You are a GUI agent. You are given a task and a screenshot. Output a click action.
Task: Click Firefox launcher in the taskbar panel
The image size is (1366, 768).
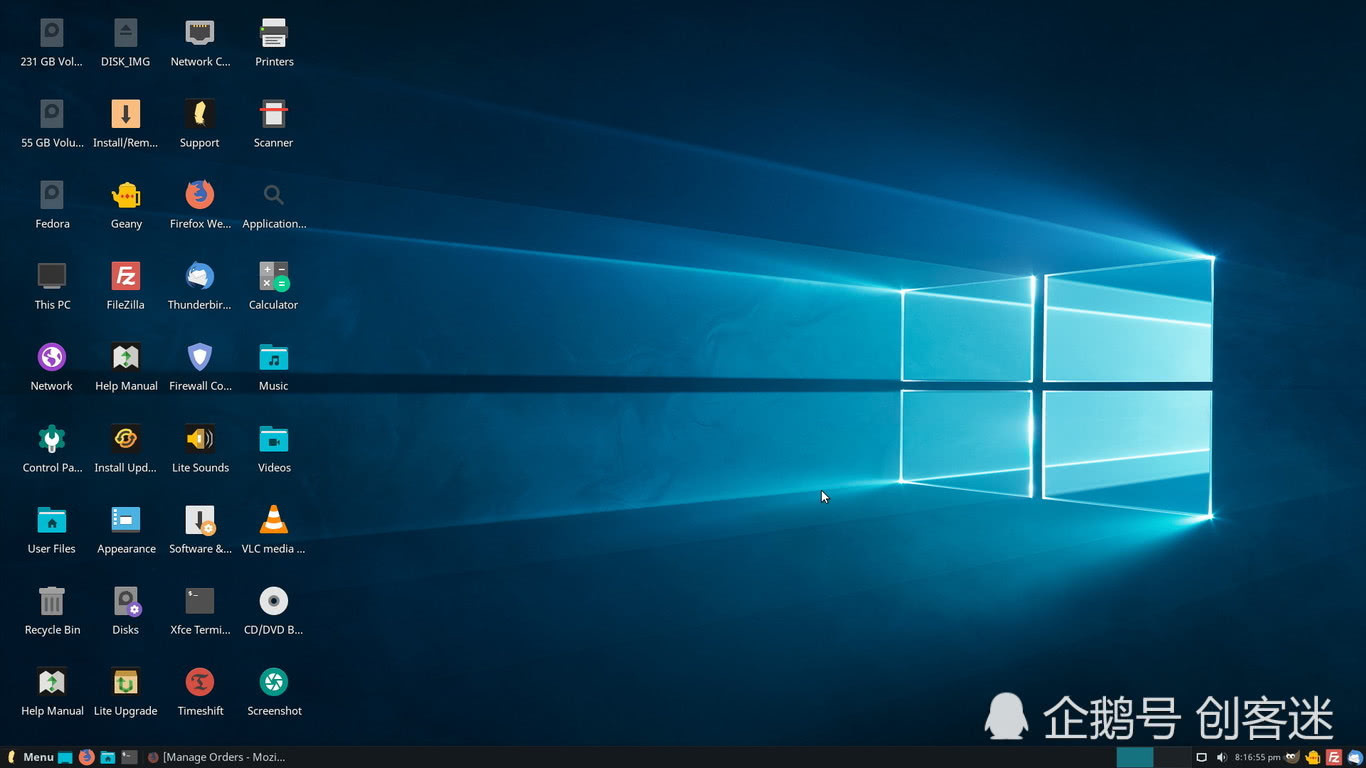[86, 757]
